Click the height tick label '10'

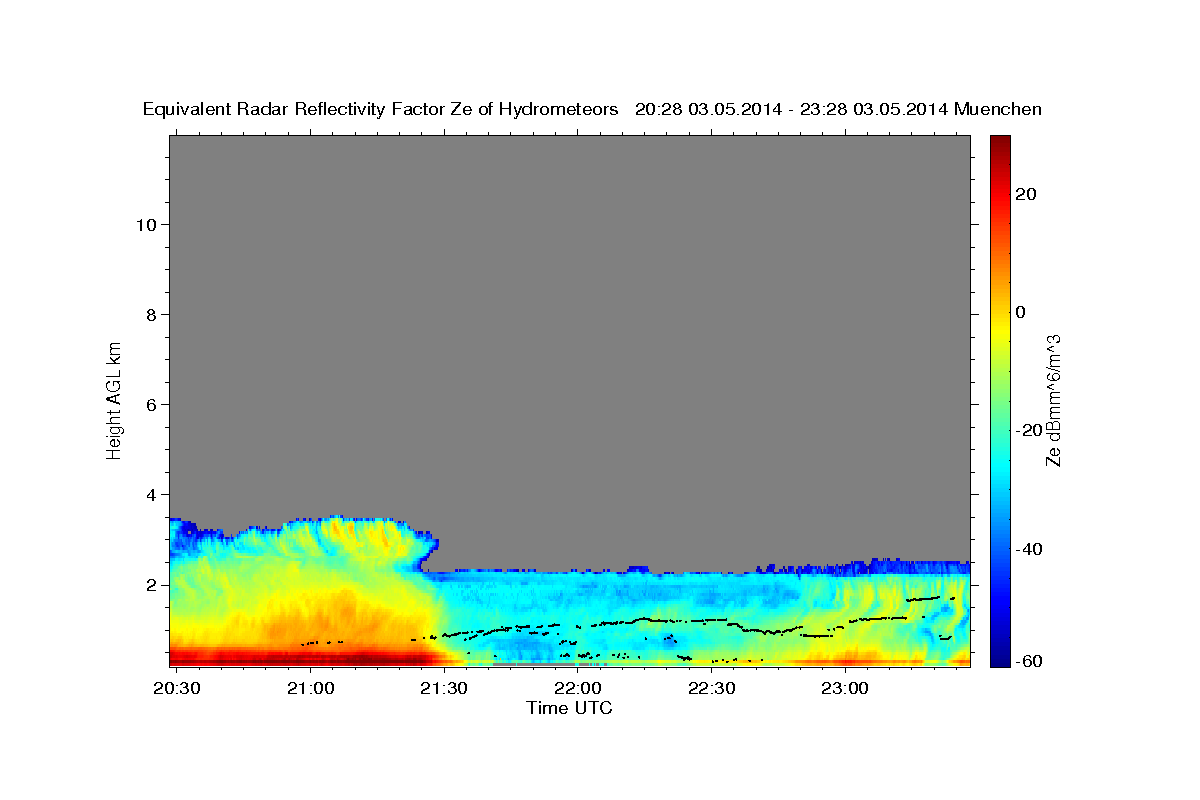coord(145,224)
